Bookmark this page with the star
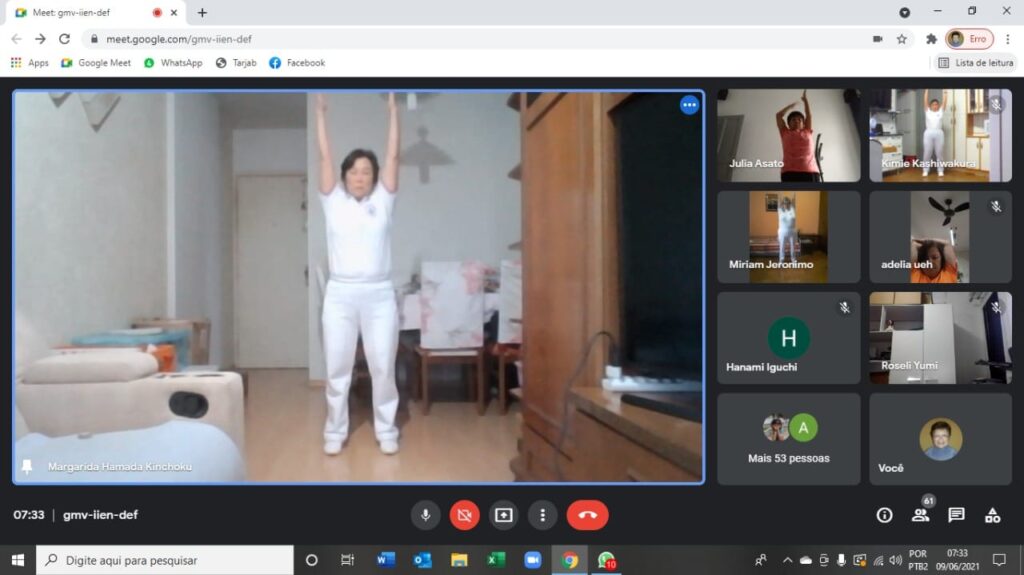This screenshot has width=1024, height=575. [902, 39]
